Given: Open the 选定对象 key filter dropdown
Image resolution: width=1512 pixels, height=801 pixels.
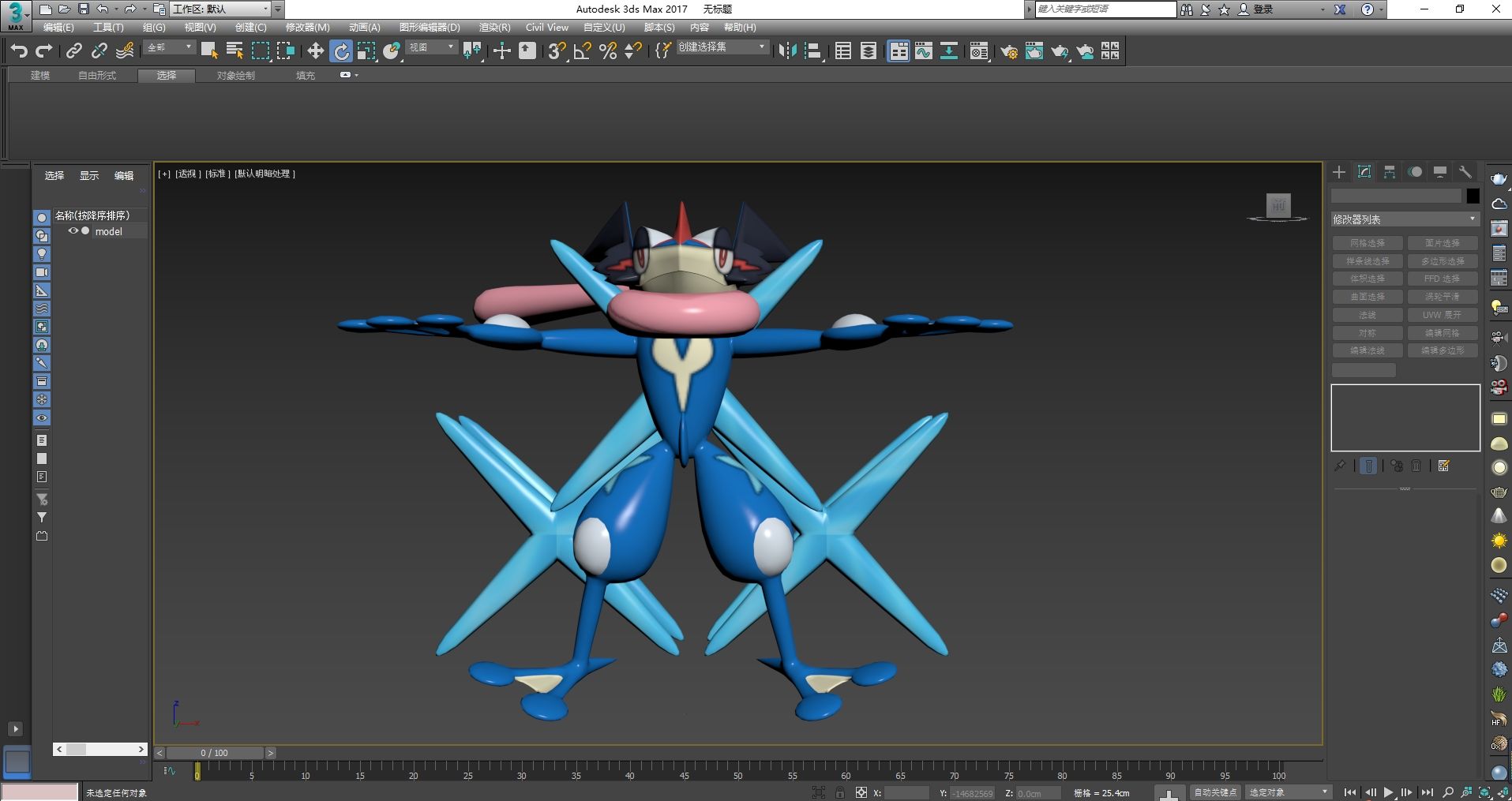Looking at the screenshot, I should click(1289, 792).
